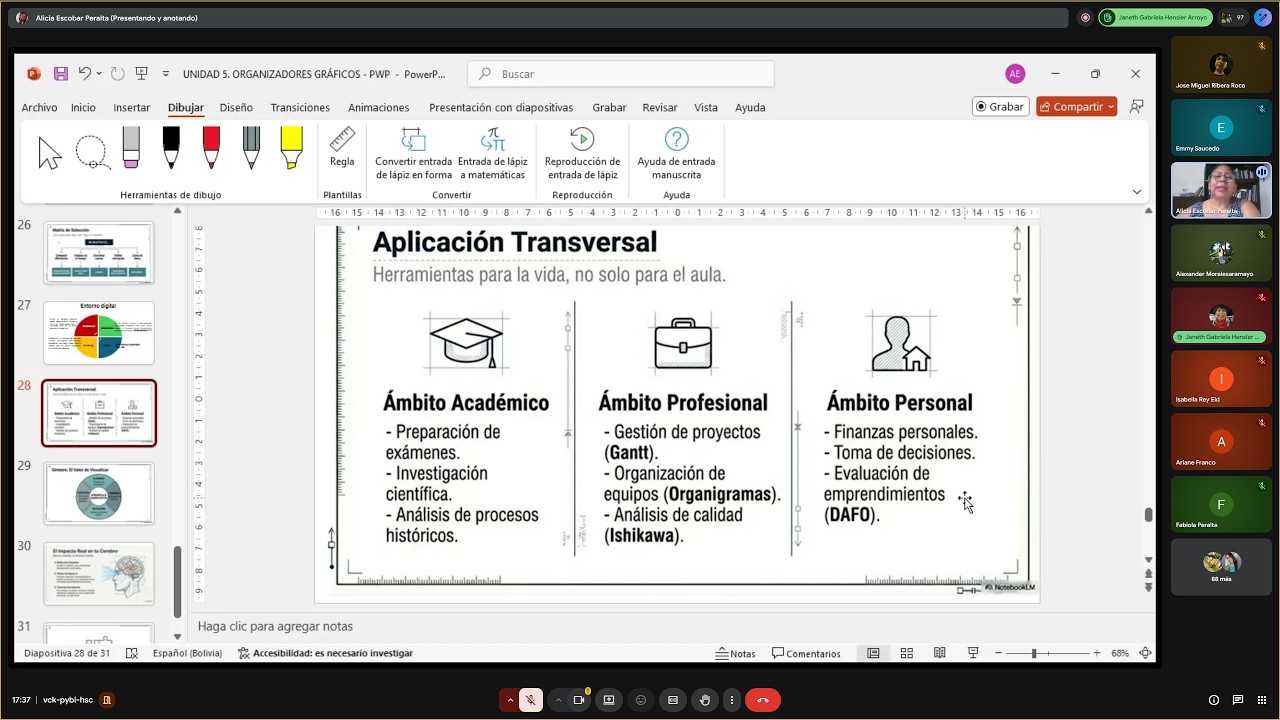Image resolution: width=1280 pixels, height=720 pixels.
Task: Leave the call with red hang-up button
Action: click(x=763, y=700)
